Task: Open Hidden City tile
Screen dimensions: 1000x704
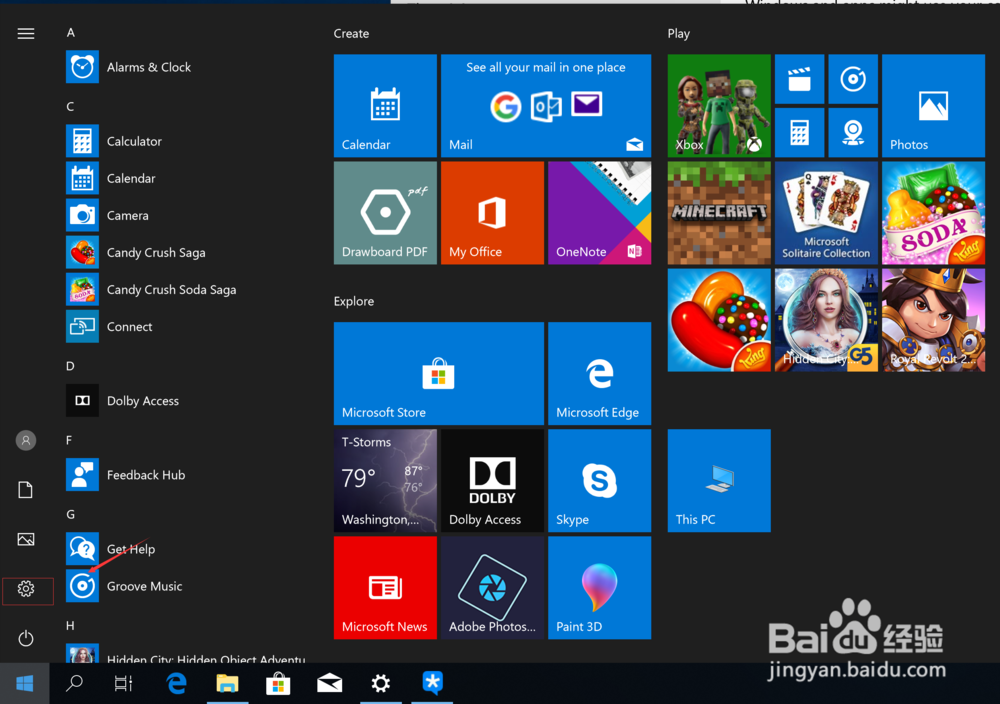Action: tap(827, 320)
